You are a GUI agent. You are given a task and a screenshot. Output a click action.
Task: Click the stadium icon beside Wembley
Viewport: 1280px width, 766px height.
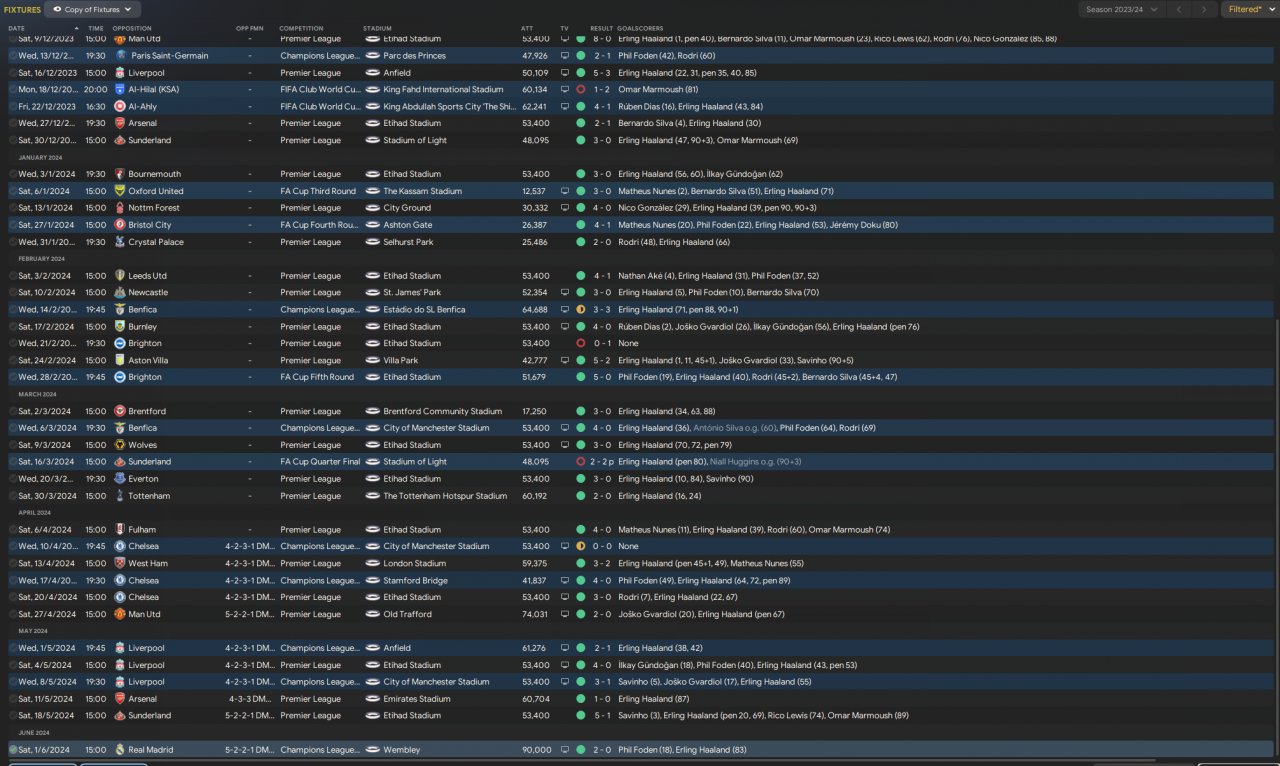(x=373, y=750)
